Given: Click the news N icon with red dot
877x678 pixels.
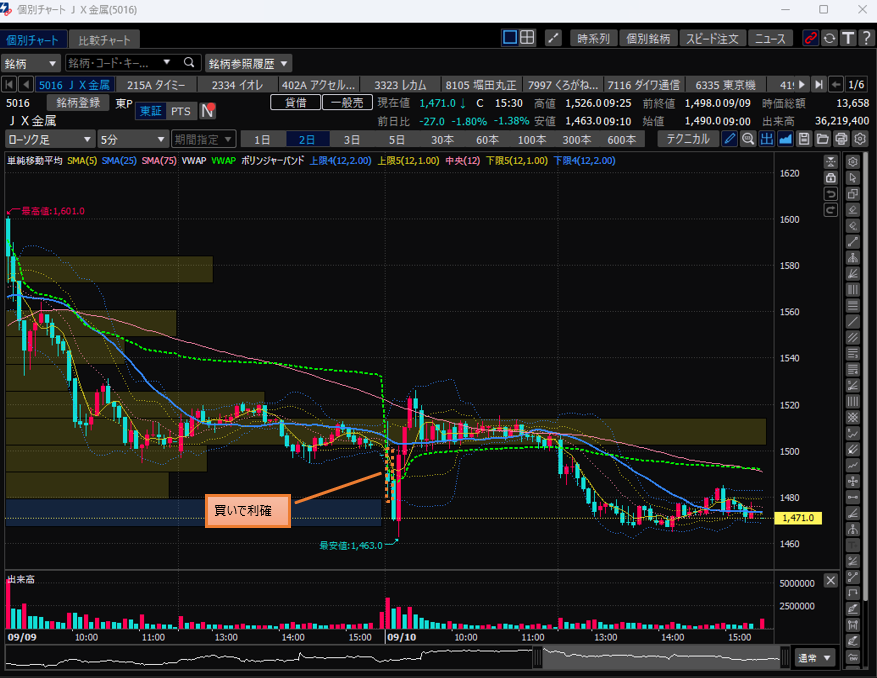Looking at the screenshot, I should pyautogui.click(x=208, y=111).
